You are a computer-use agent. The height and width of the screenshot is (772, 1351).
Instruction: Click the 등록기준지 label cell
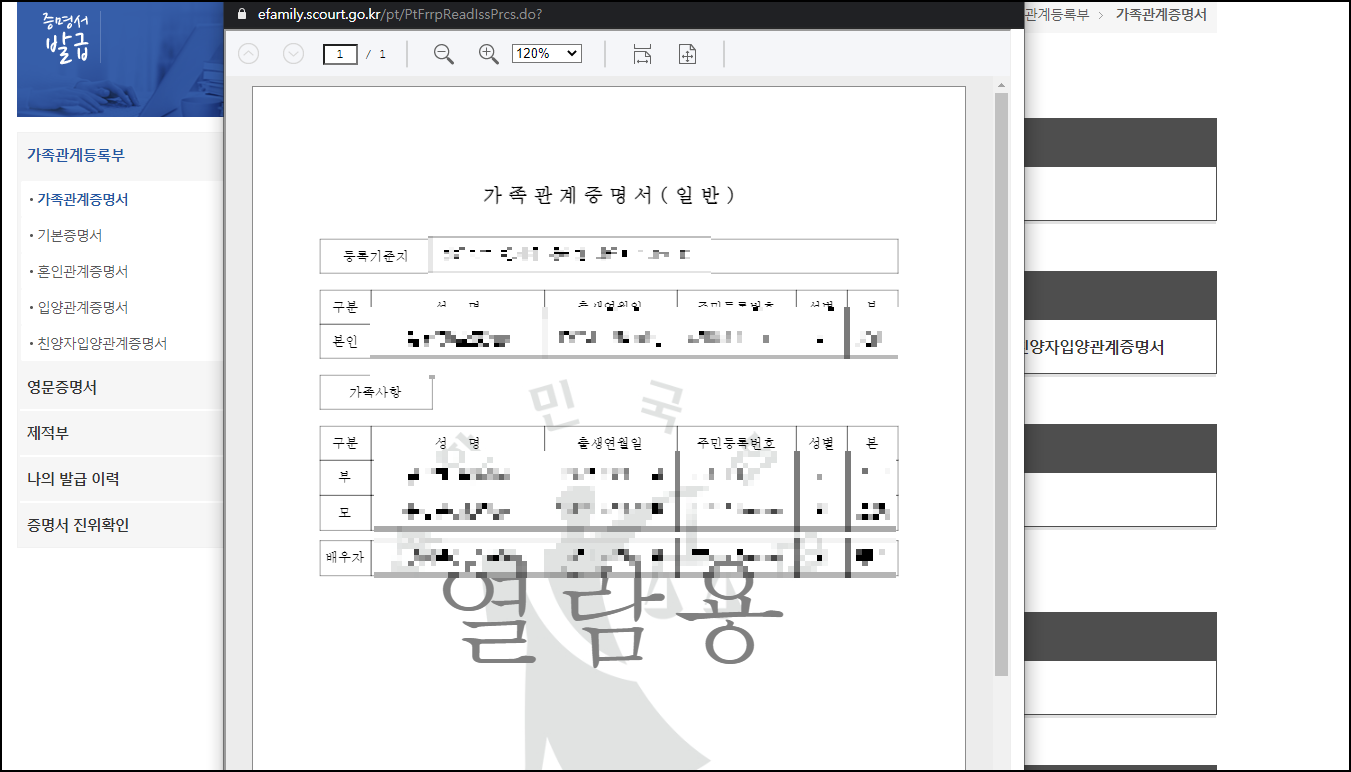pos(375,256)
